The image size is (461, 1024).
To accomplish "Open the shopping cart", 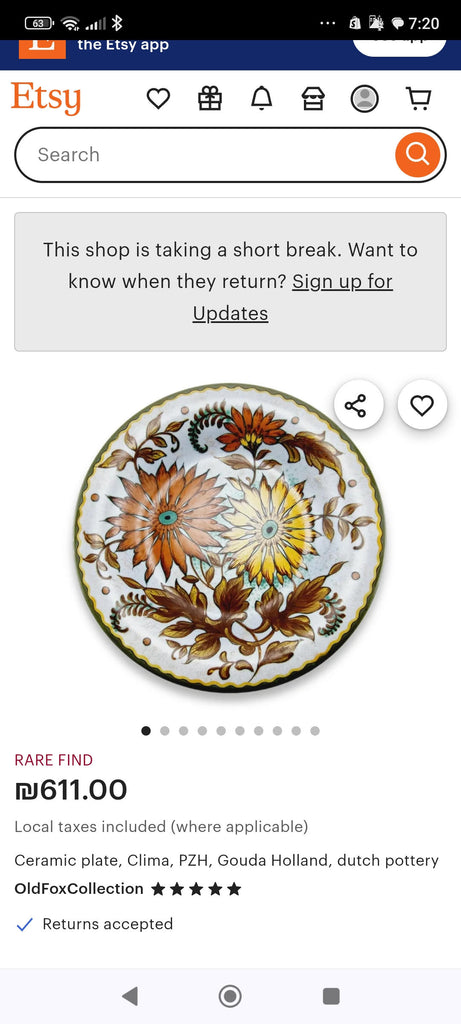I will point(418,99).
